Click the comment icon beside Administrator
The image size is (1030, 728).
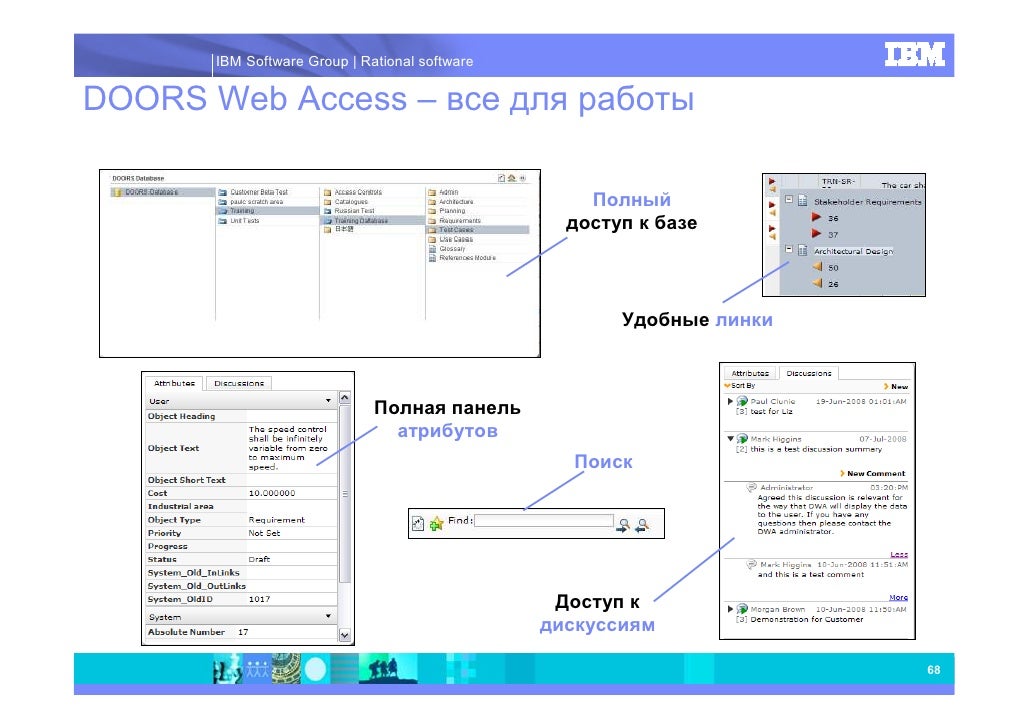[751, 488]
